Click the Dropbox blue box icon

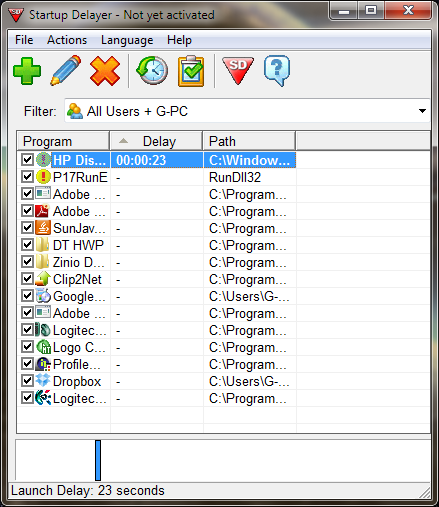click(x=43, y=381)
